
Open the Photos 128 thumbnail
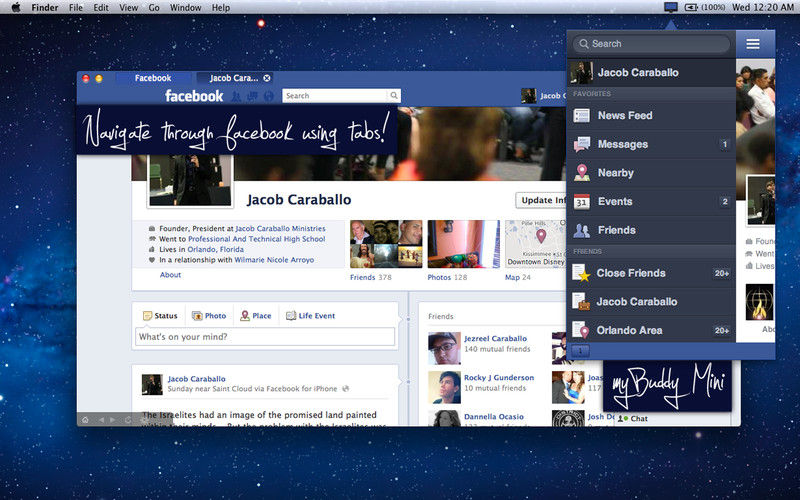click(464, 244)
